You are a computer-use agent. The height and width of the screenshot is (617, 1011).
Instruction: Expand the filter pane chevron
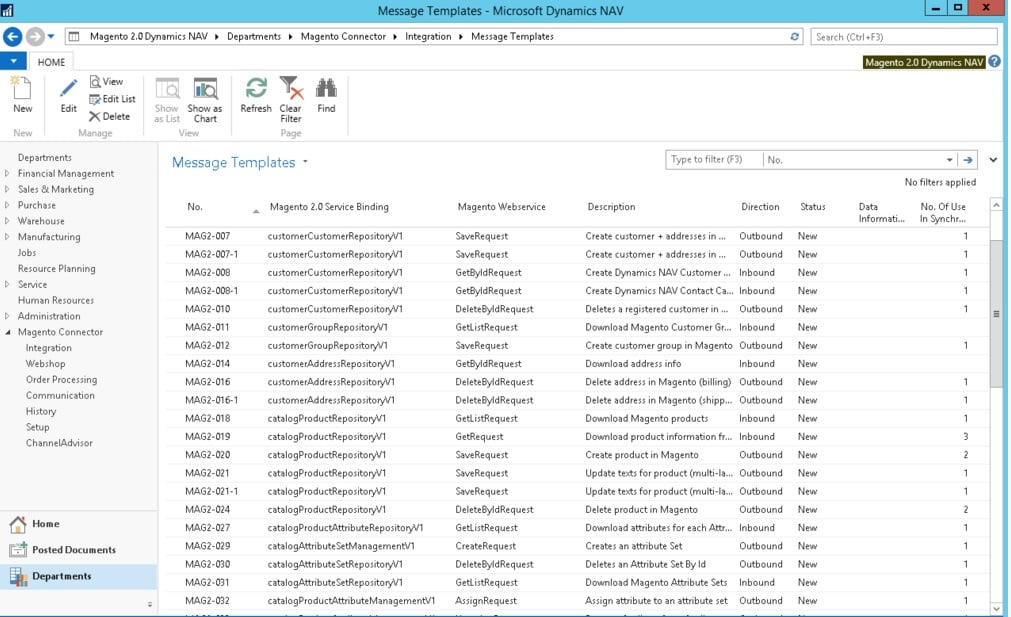(x=993, y=160)
